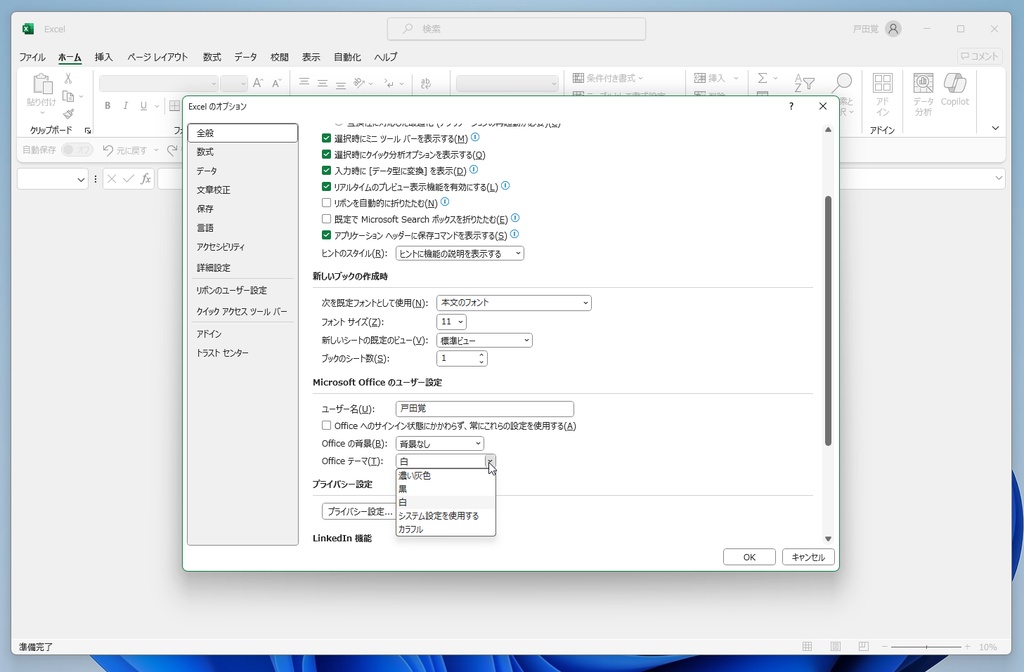Click info icon beside リボンを自動的に折りたたむ
This screenshot has height=672, width=1024.
[x=445, y=202]
